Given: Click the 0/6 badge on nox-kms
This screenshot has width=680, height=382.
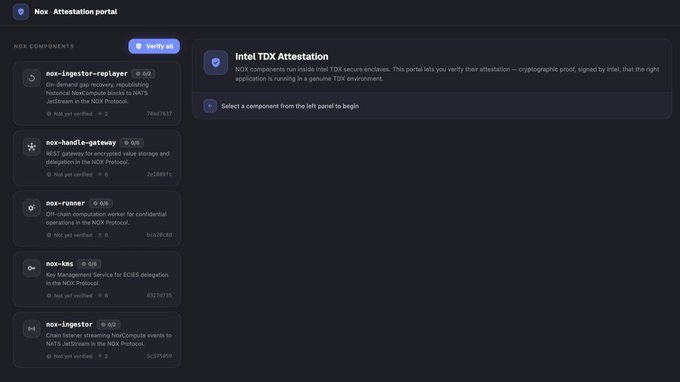Looking at the screenshot, I should point(89,264).
